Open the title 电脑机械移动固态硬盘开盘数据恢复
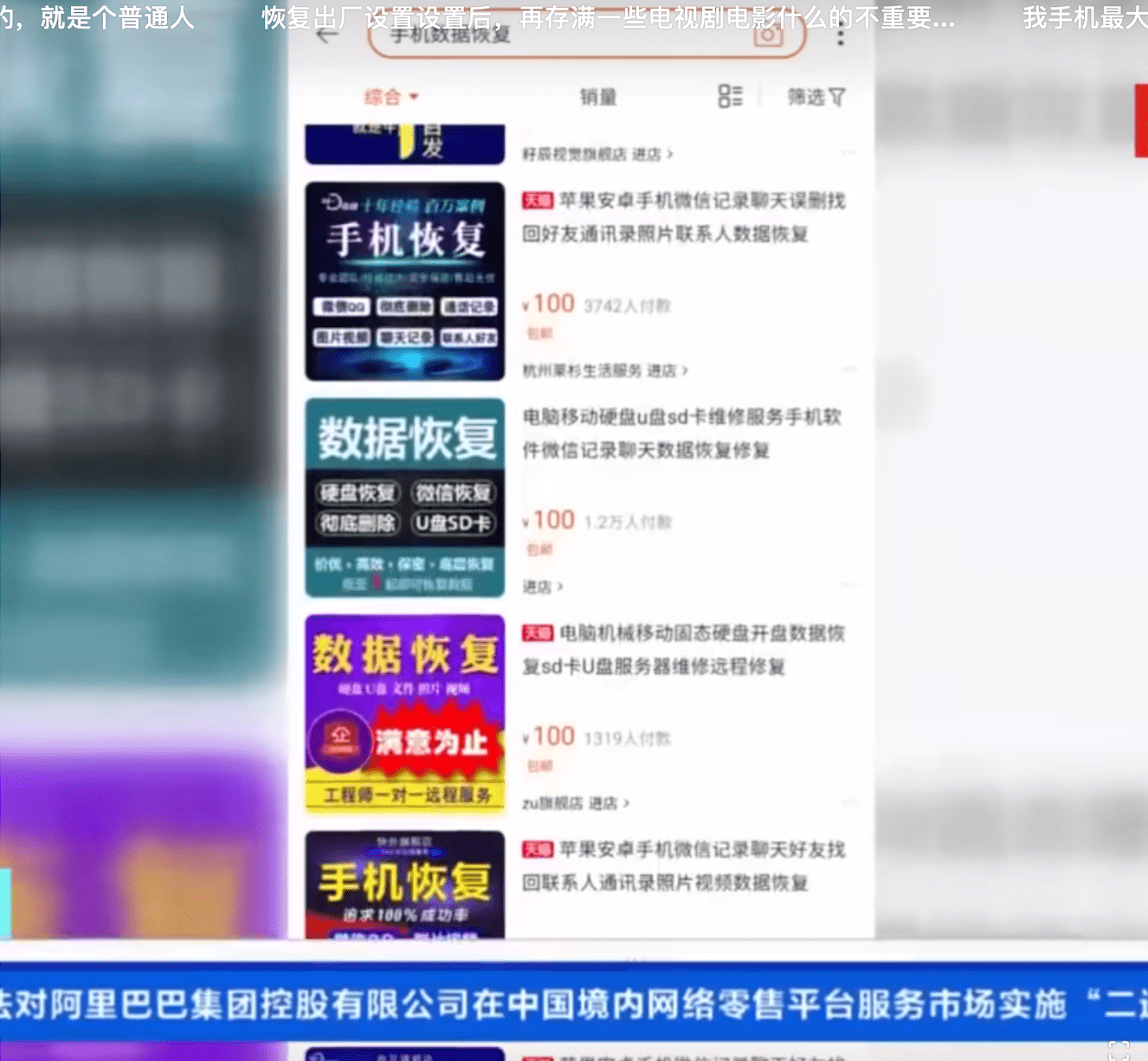Image resolution: width=1148 pixels, height=1061 pixels. click(x=684, y=650)
